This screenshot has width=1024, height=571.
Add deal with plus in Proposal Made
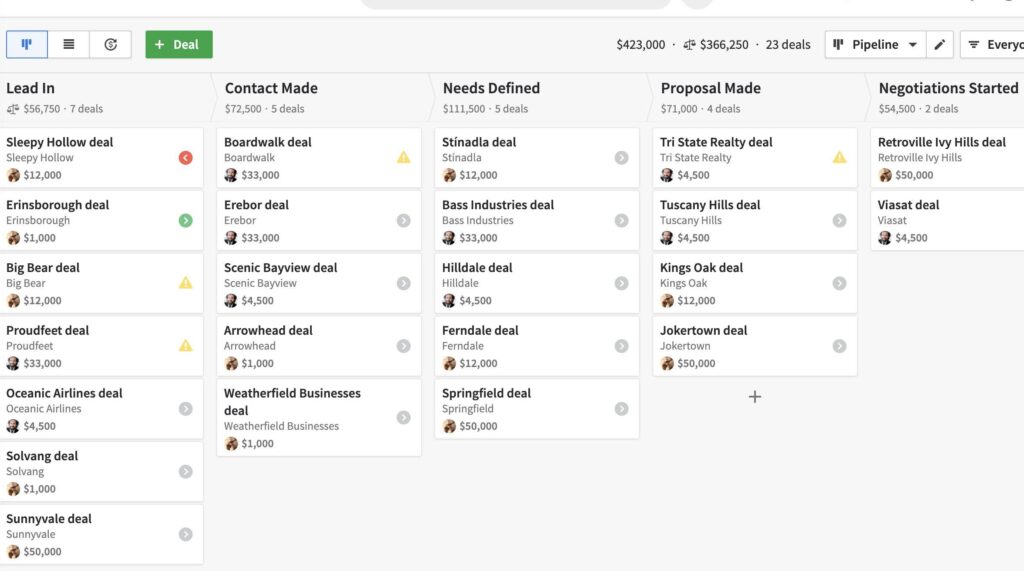(754, 397)
